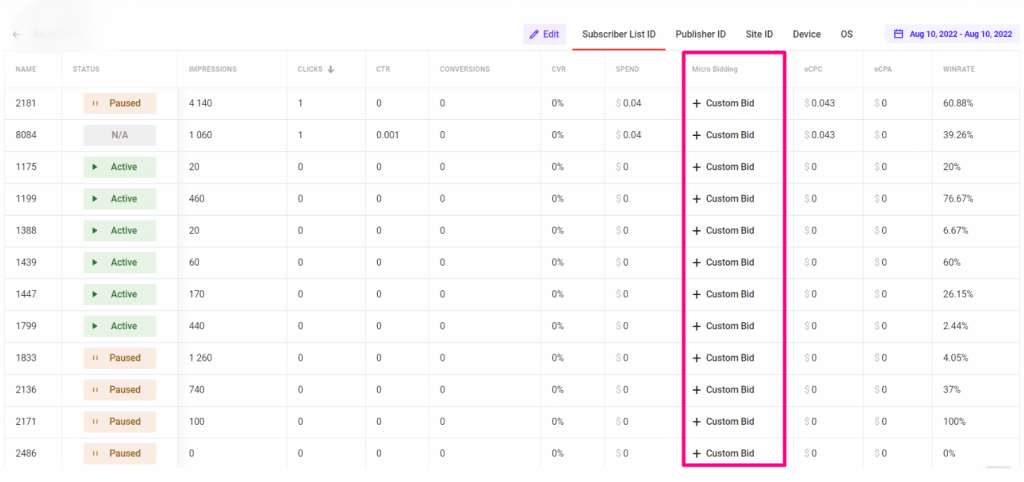Click the pencil icon on Edit button
Image resolution: width=1024 pixels, height=482 pixels.
[x=534, y=34]
